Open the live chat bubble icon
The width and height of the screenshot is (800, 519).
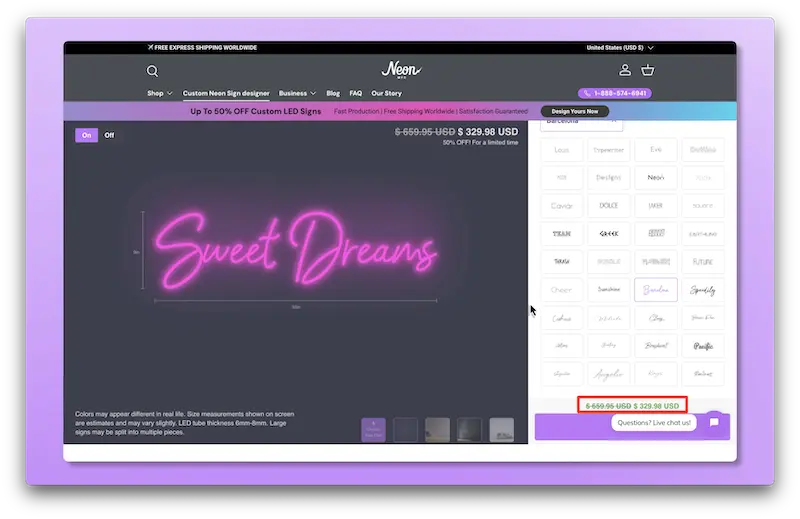tap(714, 422)
